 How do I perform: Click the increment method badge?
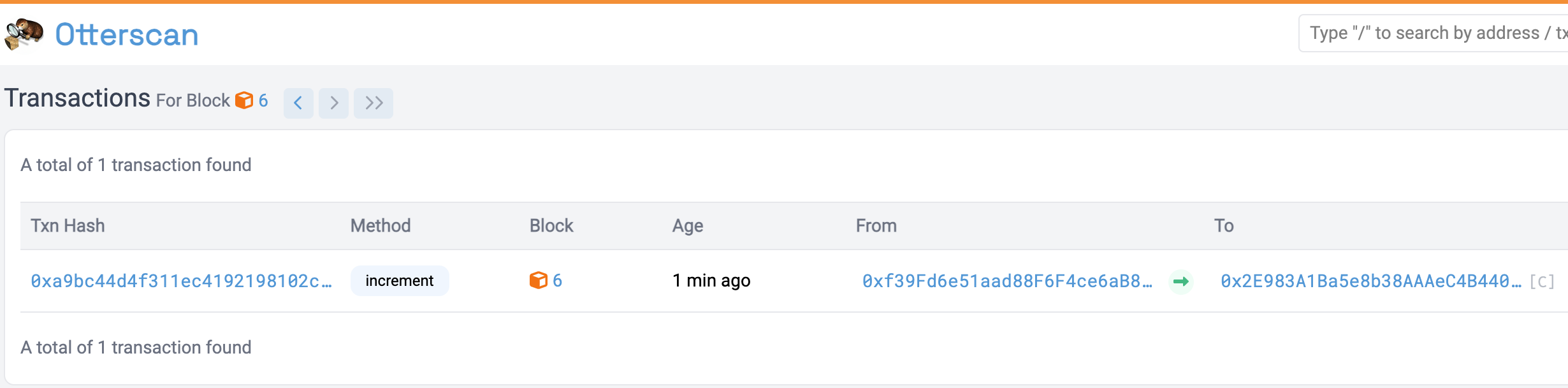point(400,281)
